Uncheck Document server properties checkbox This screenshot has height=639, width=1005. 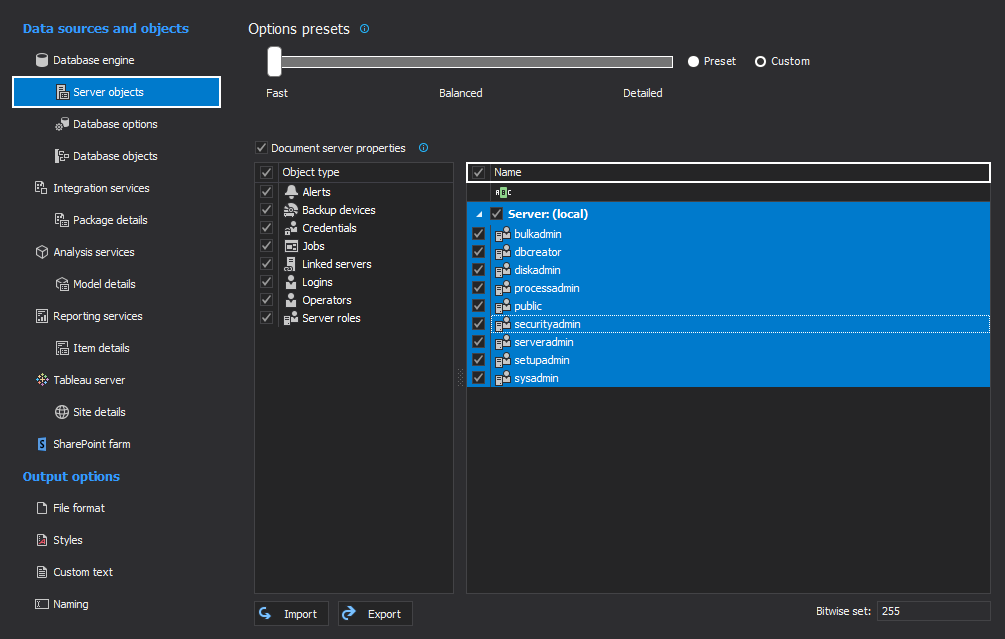(262, 148)
